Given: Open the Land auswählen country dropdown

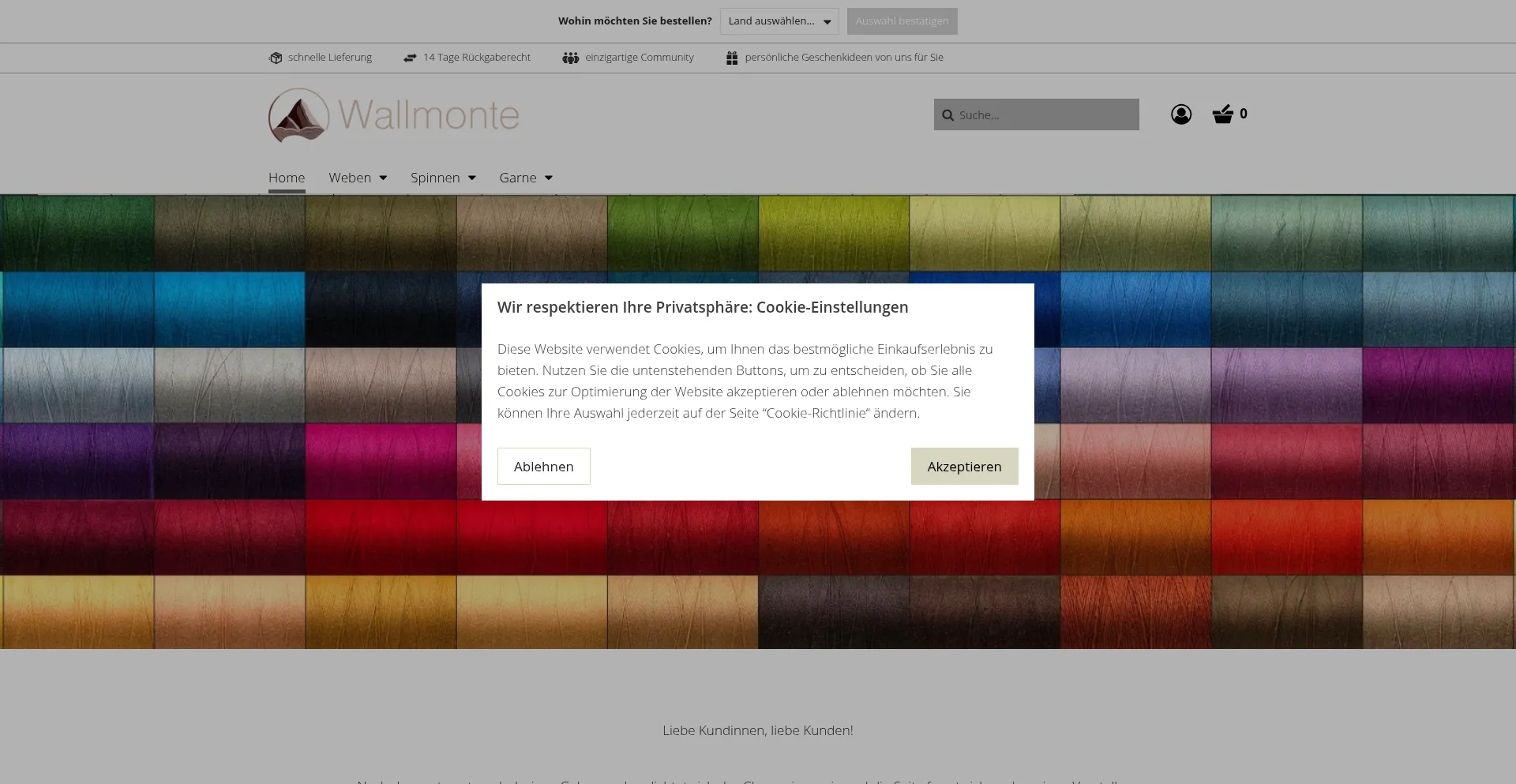Looking at the screenshot, I should [x=779, y=21].
